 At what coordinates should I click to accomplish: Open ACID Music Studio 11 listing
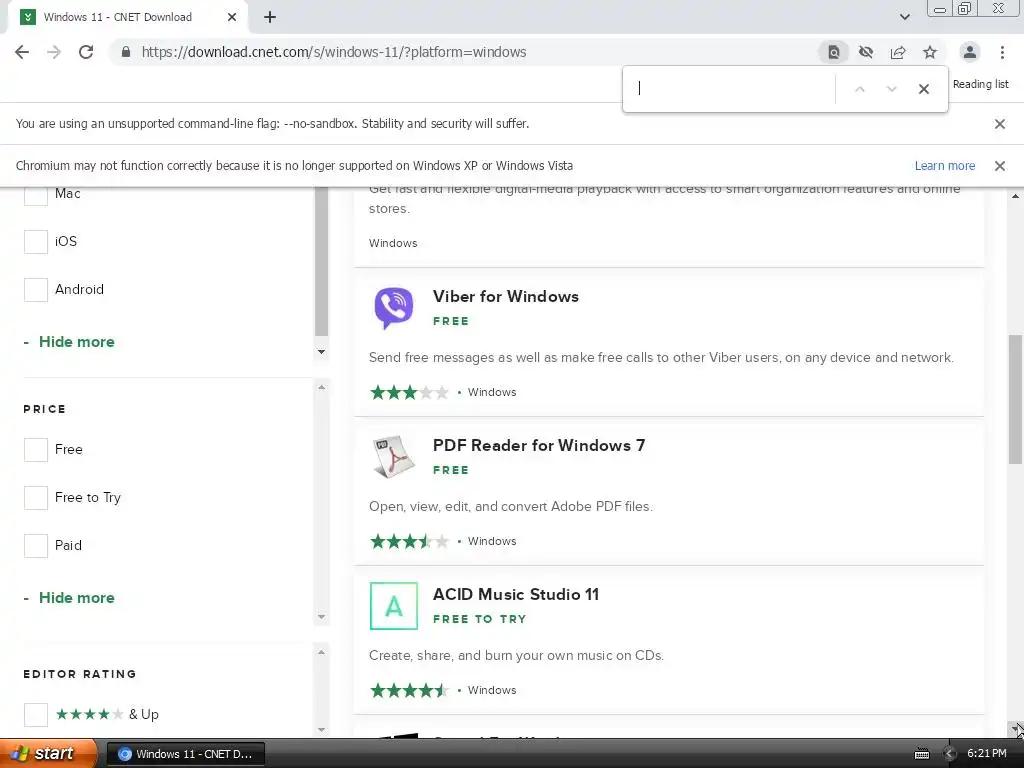[515, 594]
